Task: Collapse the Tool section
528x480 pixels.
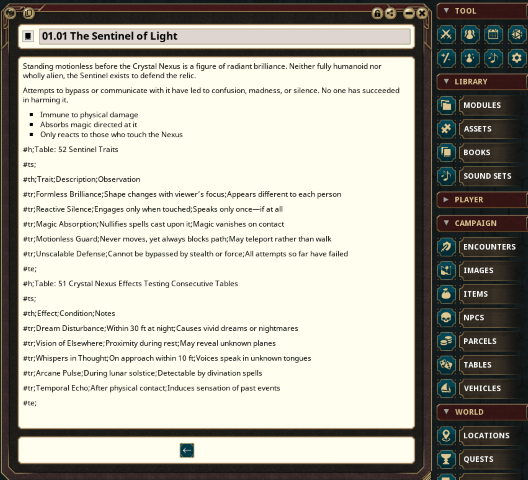Action: (x=446, y=11)
